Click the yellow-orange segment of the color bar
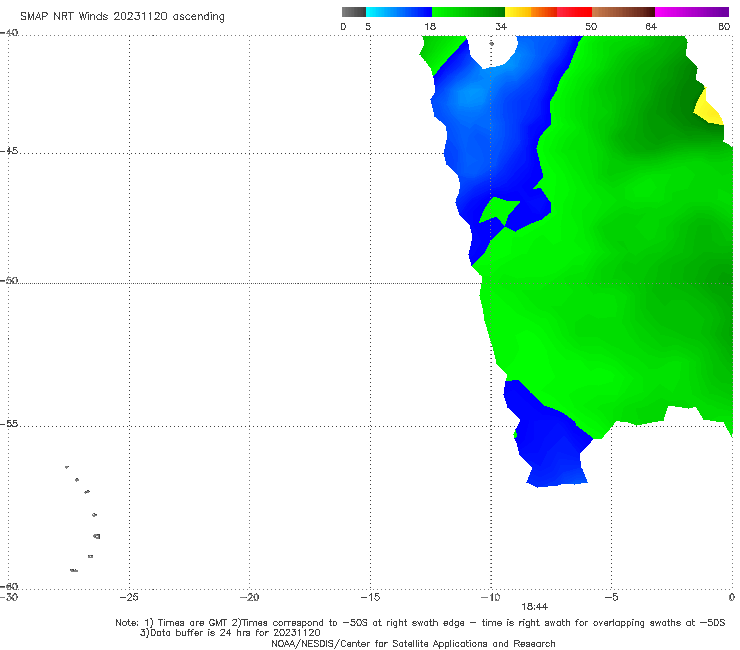The height and width of the screenshot is (650, 740). [530, 12]
